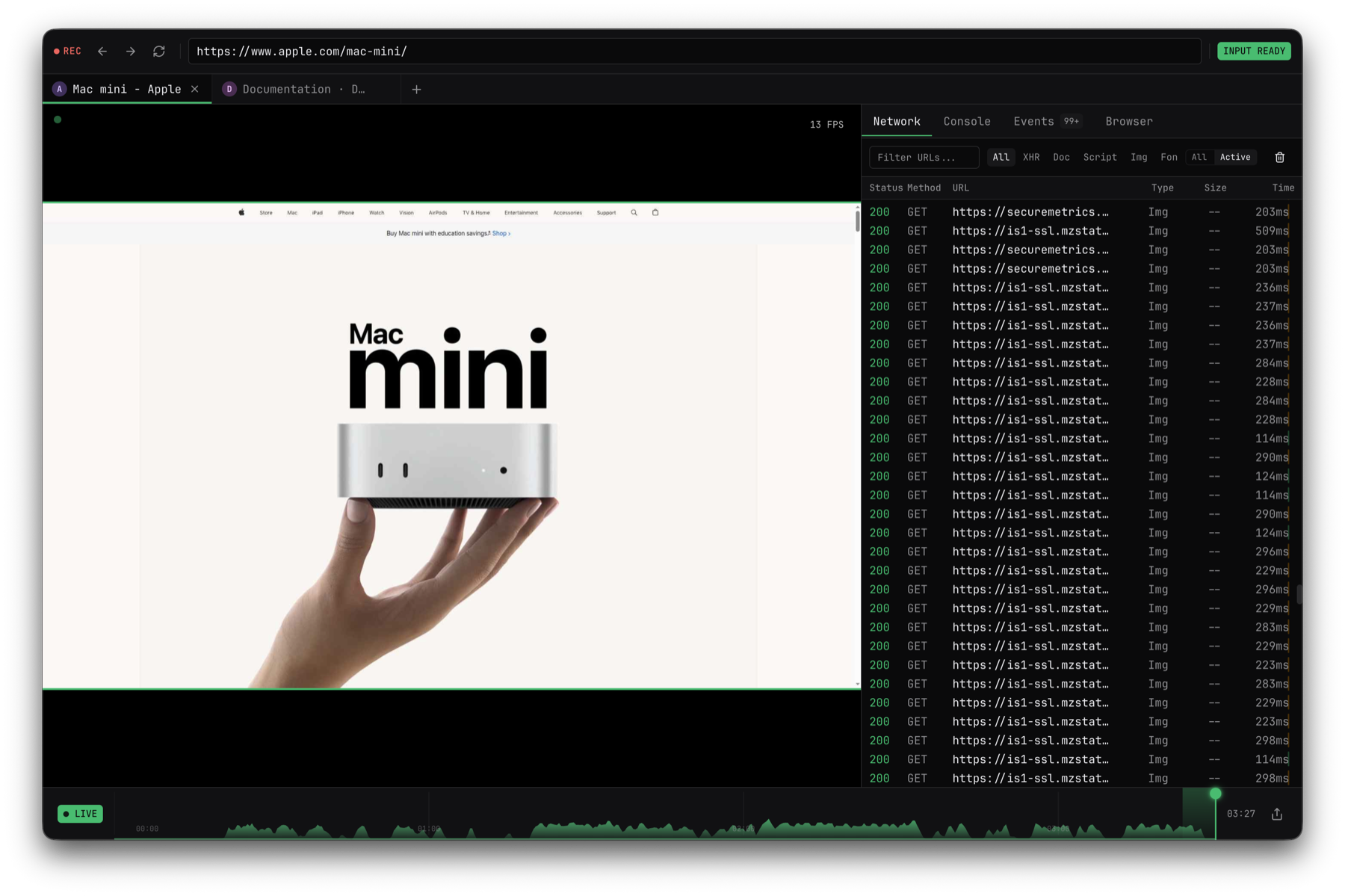The image size is (1345, 896).
Task: Filter requests by Doc
Action: 1061,157
